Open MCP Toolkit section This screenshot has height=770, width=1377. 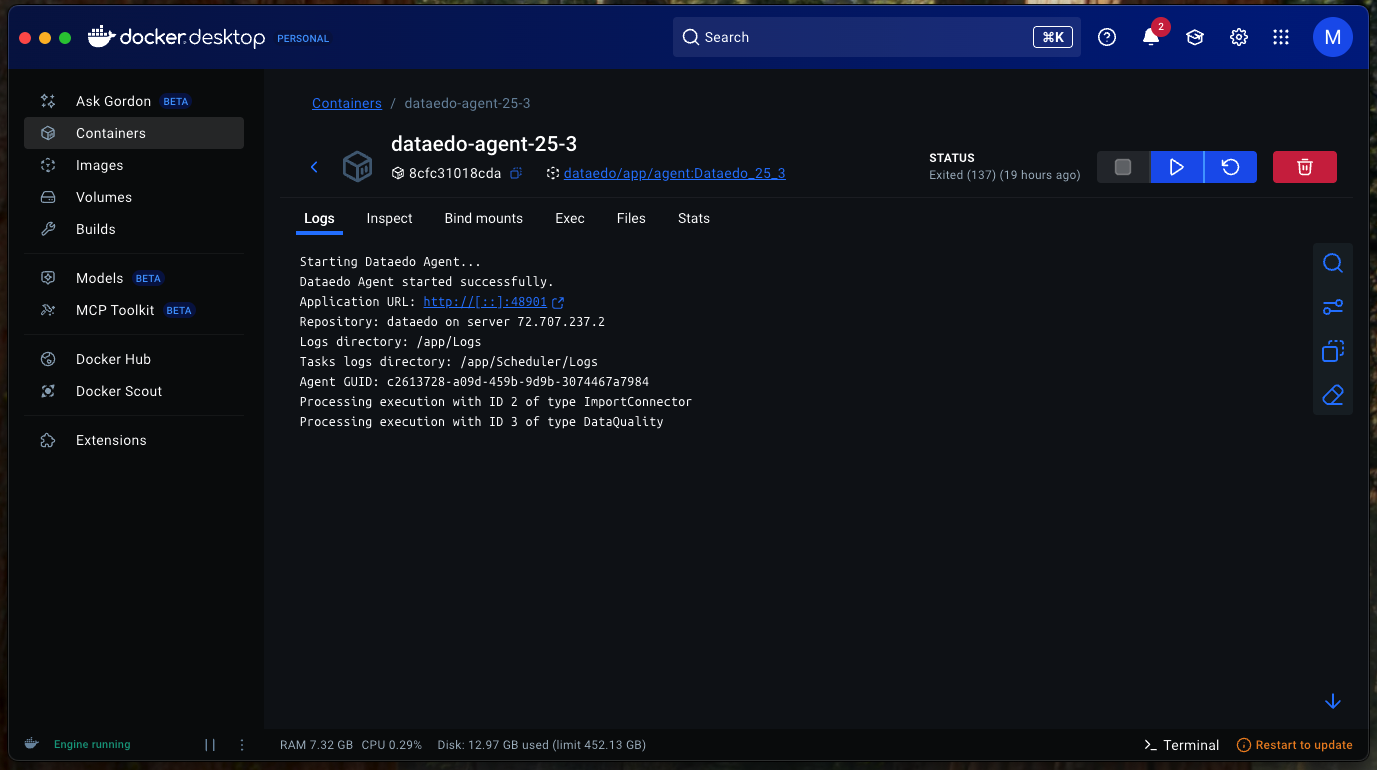point(133,310)
